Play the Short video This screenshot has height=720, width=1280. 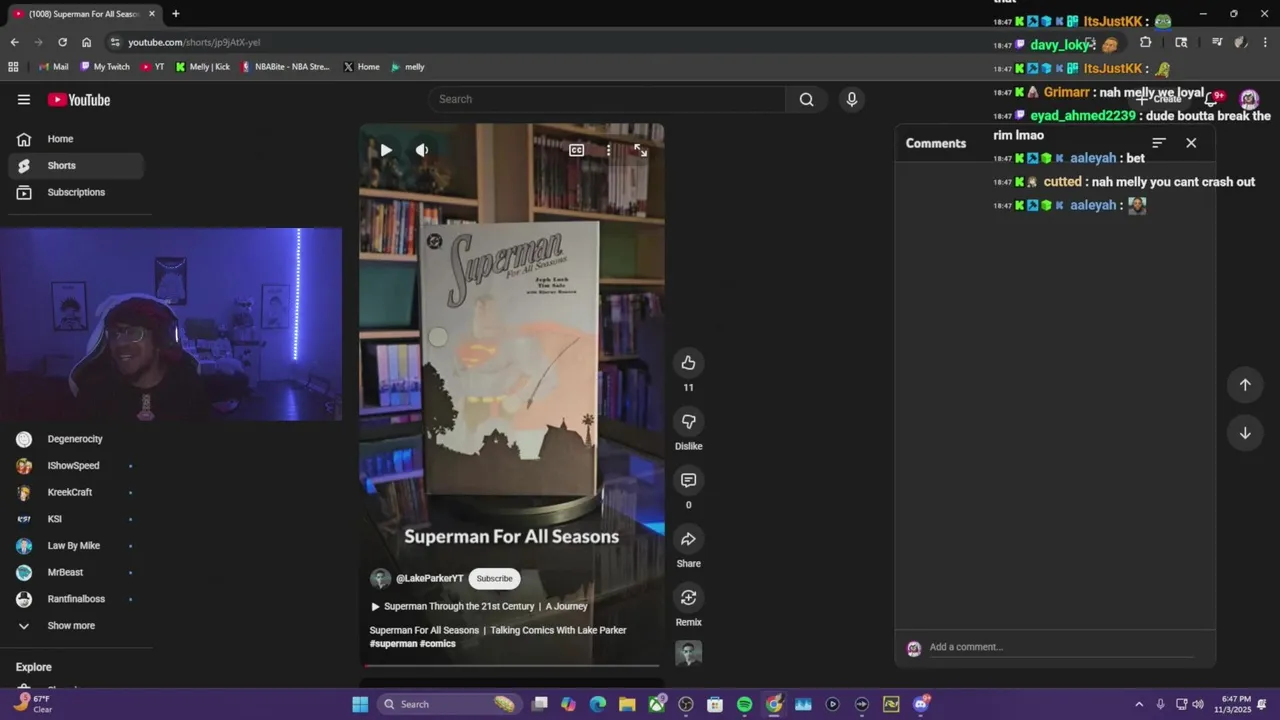[x=386, y=150]
